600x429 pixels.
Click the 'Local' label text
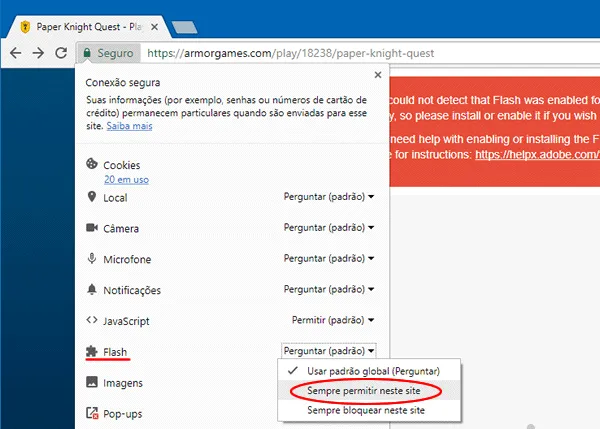click(x=115, y=198)
